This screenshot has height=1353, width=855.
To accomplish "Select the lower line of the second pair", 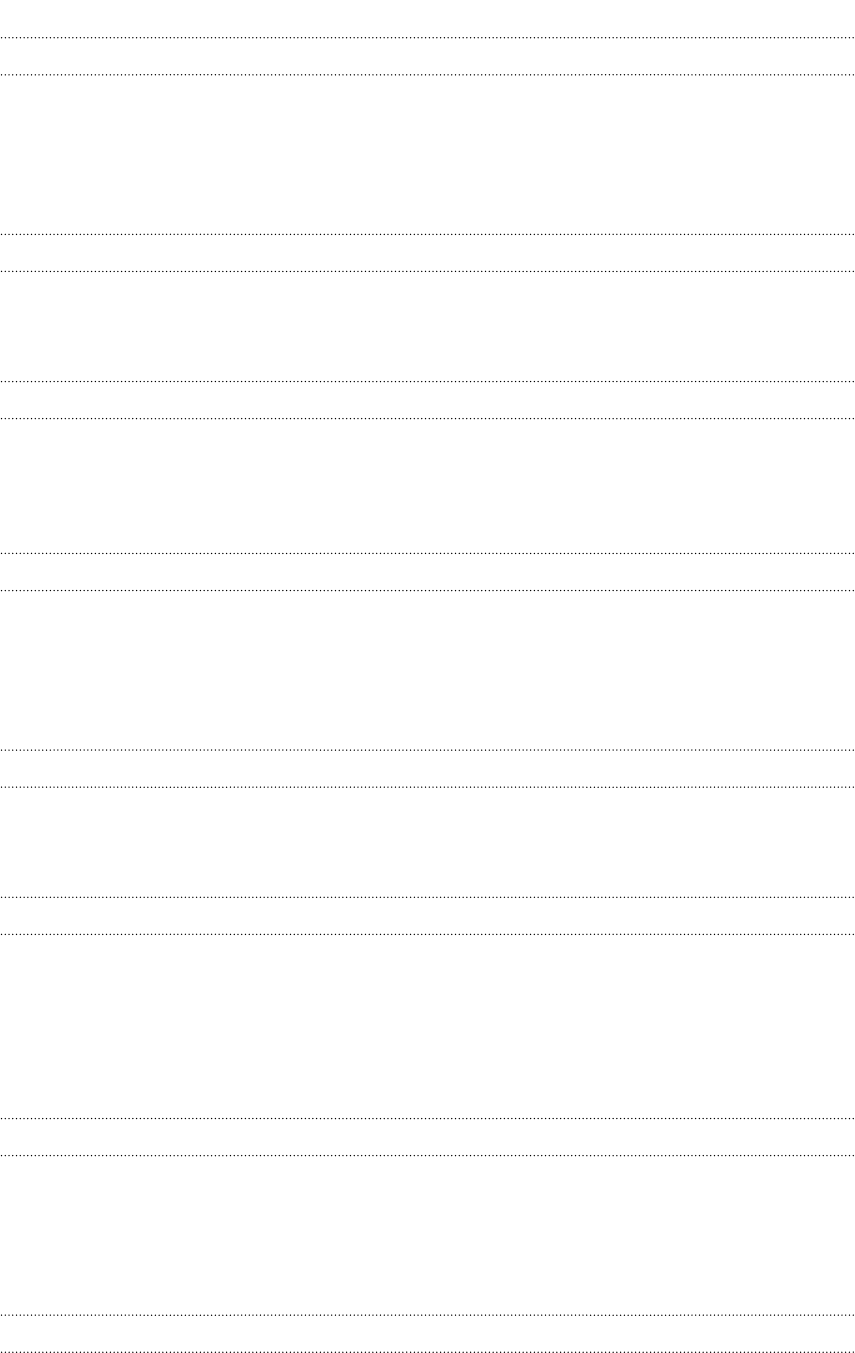I will 427,271.
